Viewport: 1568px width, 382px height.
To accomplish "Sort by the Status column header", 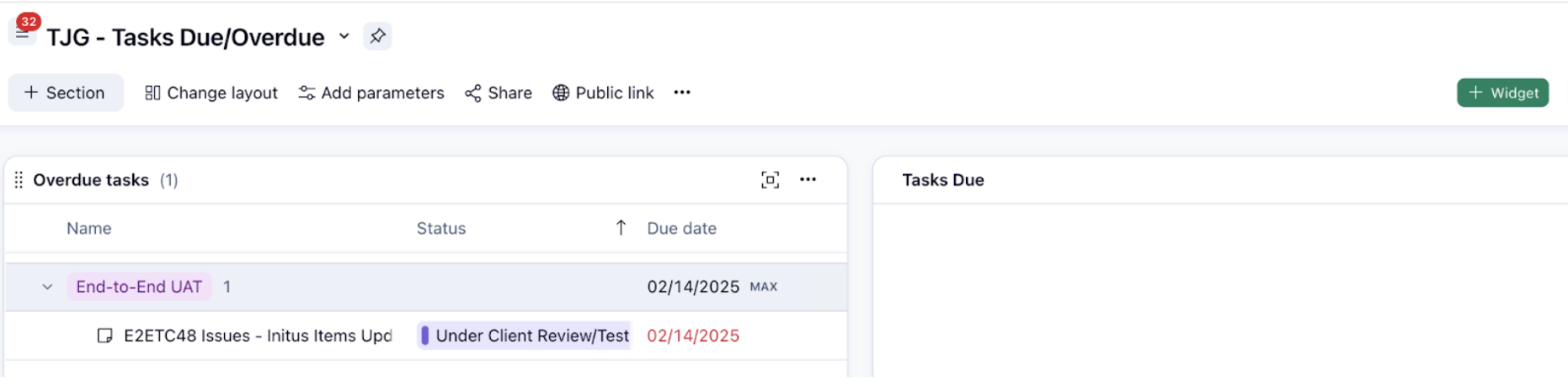I will (x=441, y=228).
